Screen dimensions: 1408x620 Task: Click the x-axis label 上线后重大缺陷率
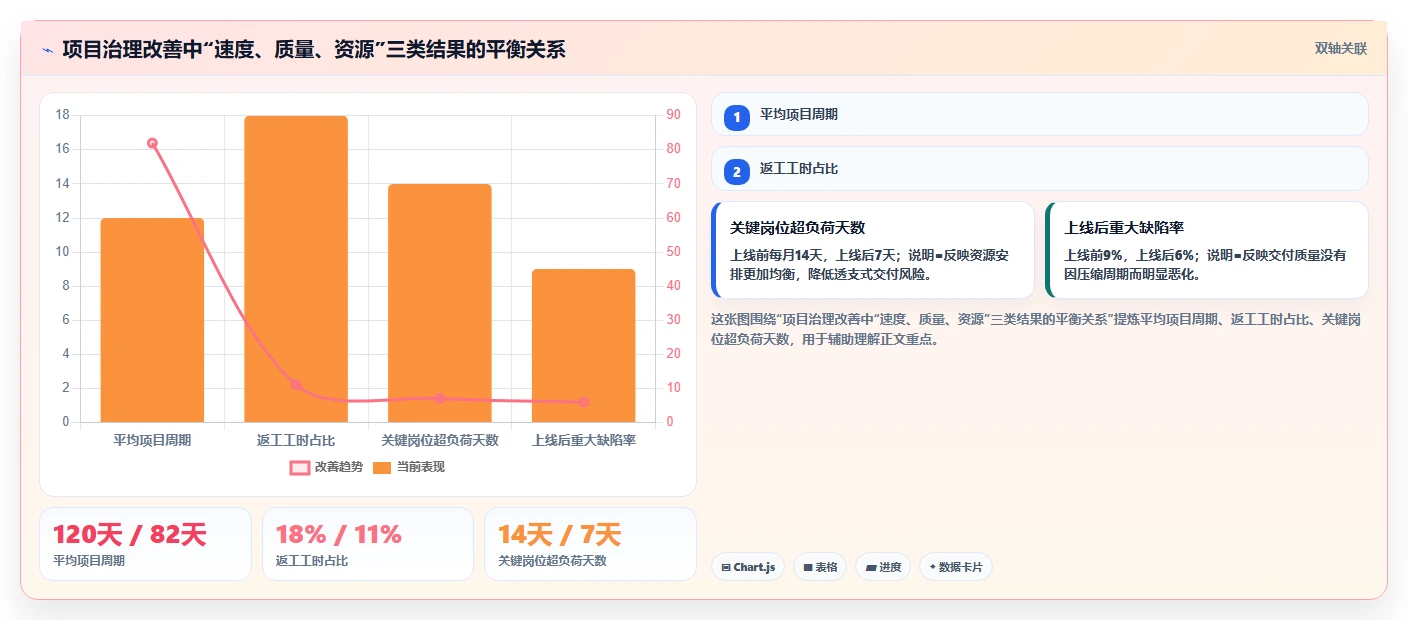point(584,440)
